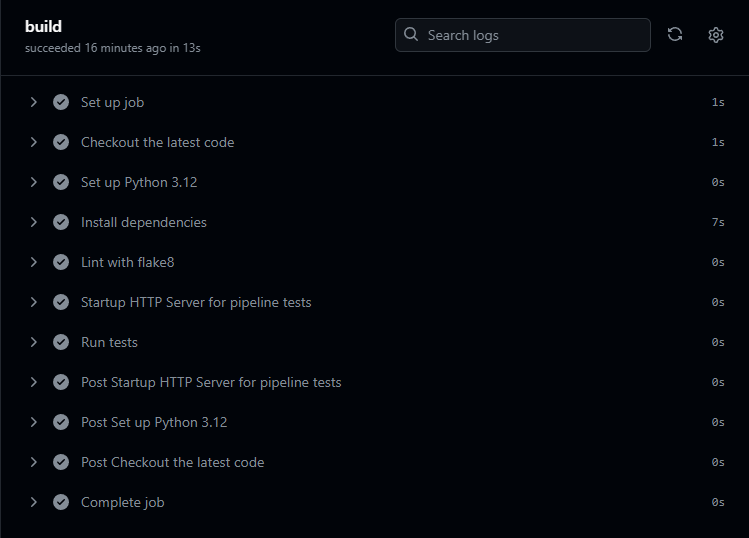Expand Startup HTTP Server step chevron
The width and height of the screenshot is (749, 538).
(33, 302)
